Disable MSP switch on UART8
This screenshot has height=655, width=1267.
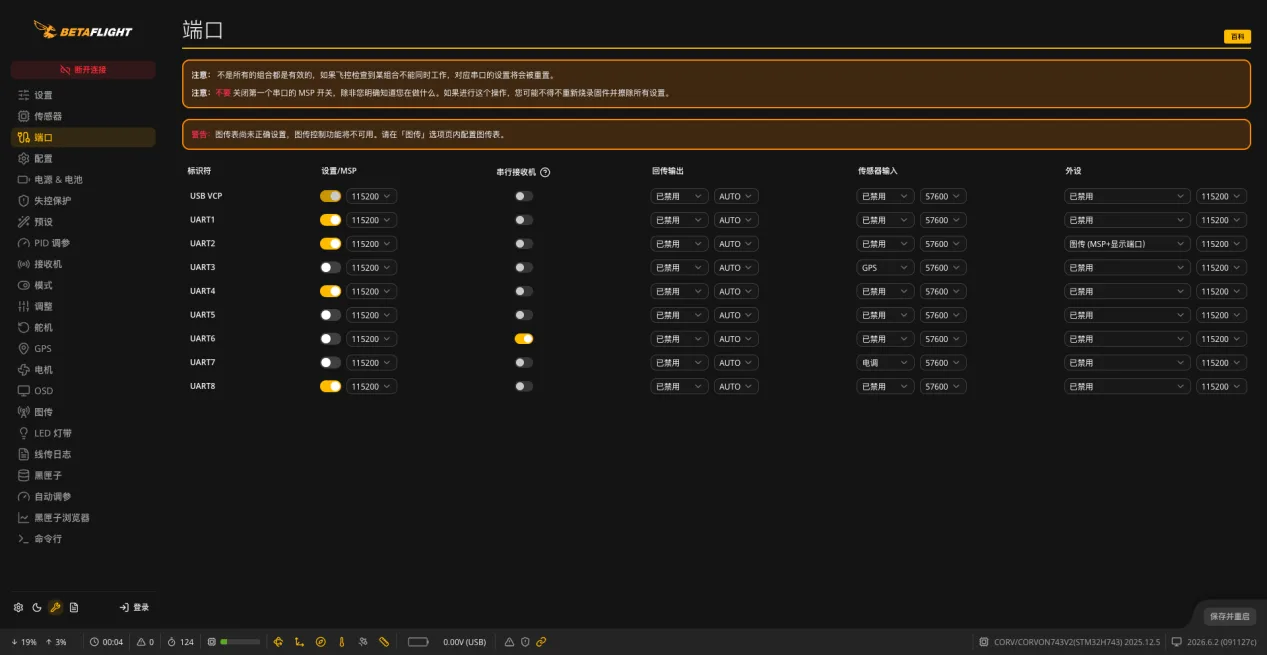click(x=330, y=386)
